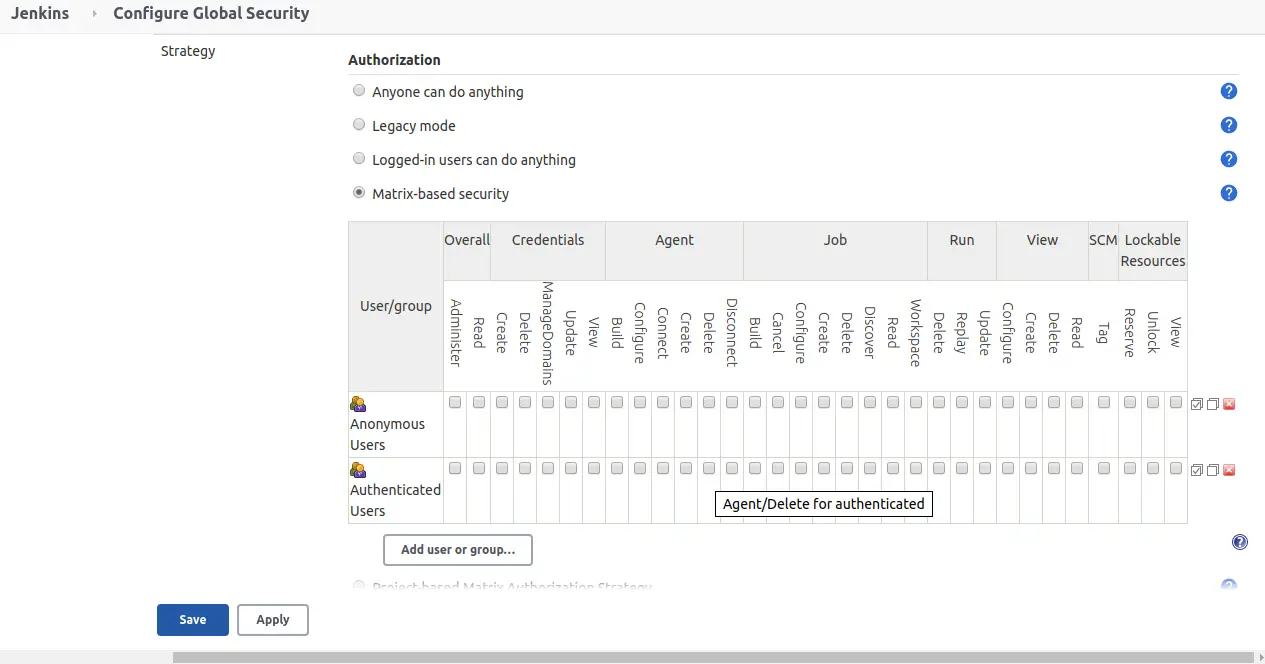Click the Strategy label
The height and width of the screenshot is (664, 1265).
188,50
